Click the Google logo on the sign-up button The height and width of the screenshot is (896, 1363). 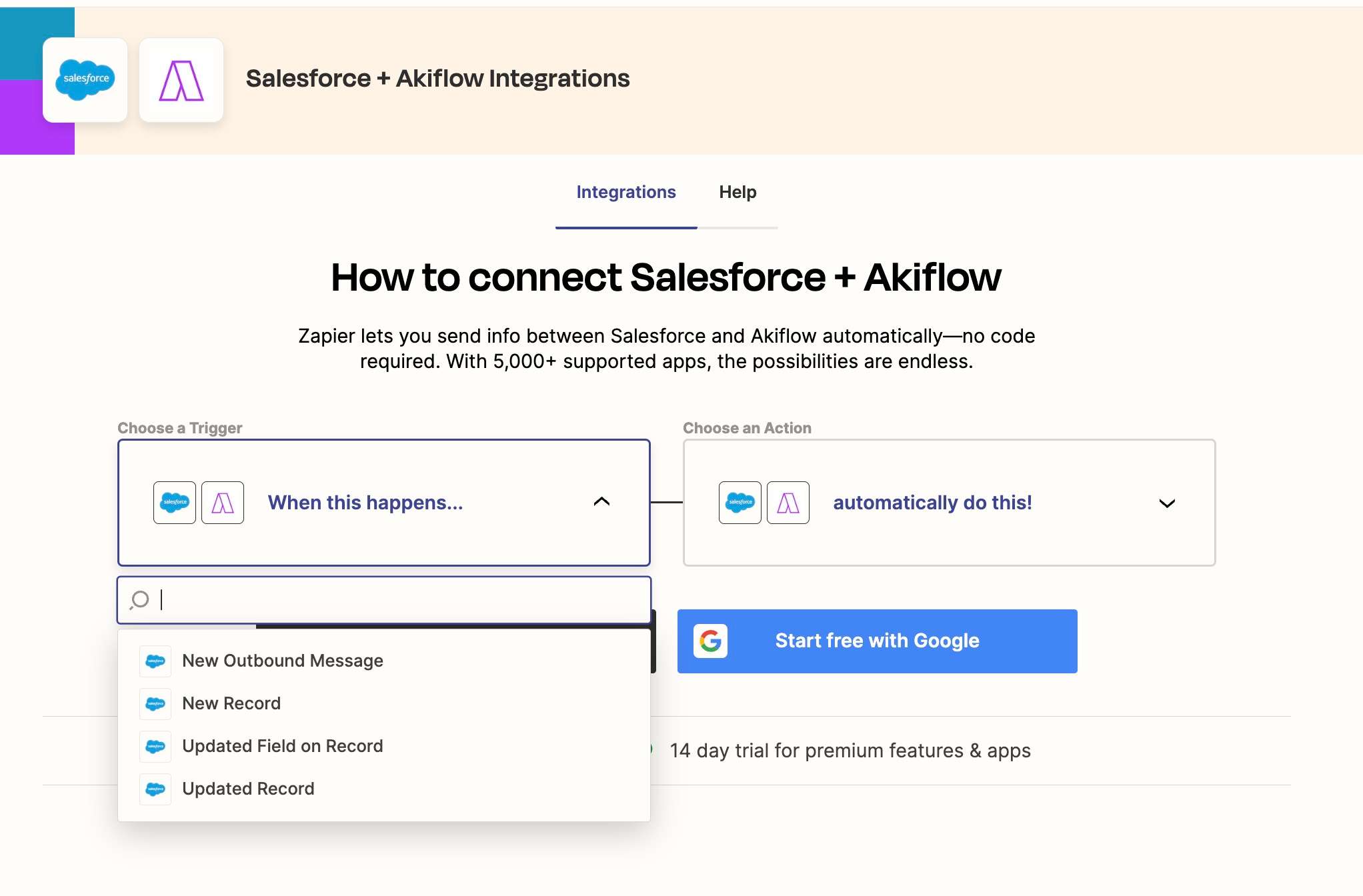710,641
